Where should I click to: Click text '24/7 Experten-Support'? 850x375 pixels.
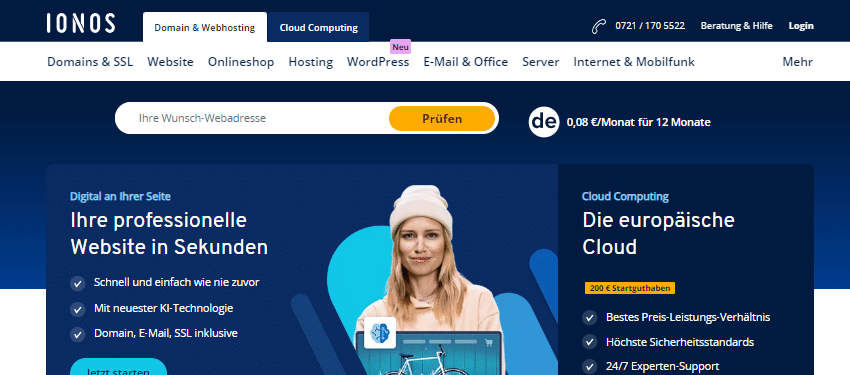point(662,367)
